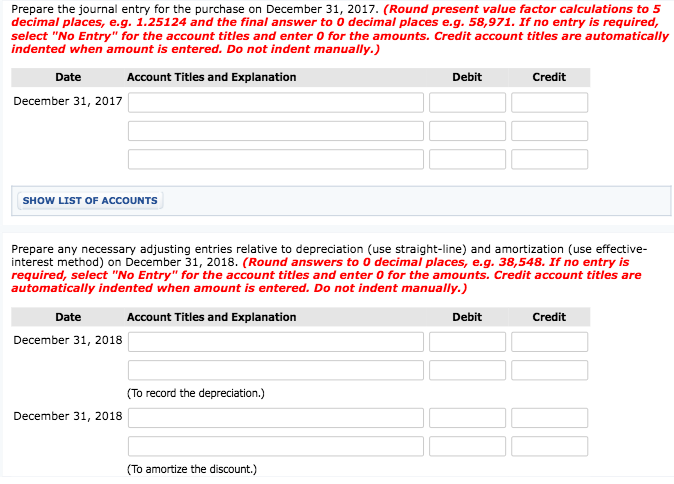The width and height of the screenshot is (674, 484).
Task: Click second-row credit field of depreciation entry
Action: (549, 370)
